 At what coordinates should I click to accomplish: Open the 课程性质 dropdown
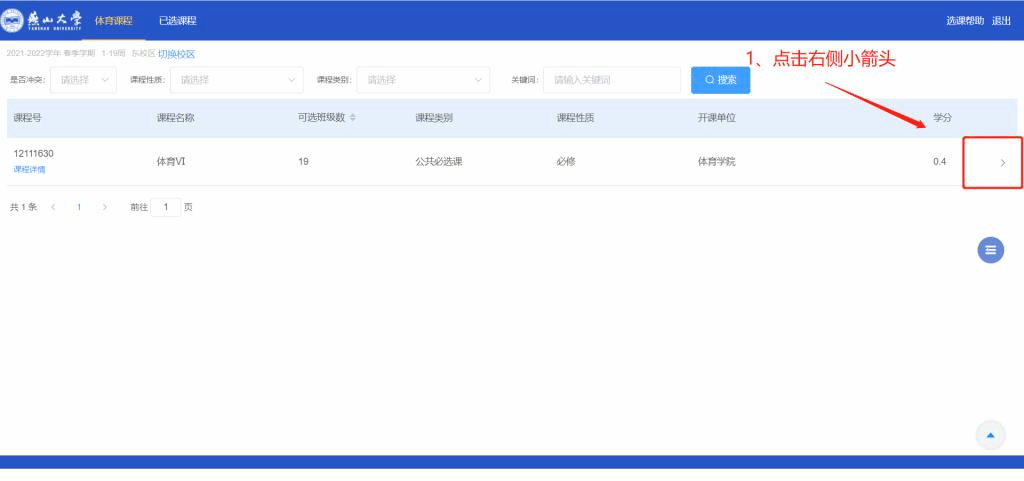(236, 80)
